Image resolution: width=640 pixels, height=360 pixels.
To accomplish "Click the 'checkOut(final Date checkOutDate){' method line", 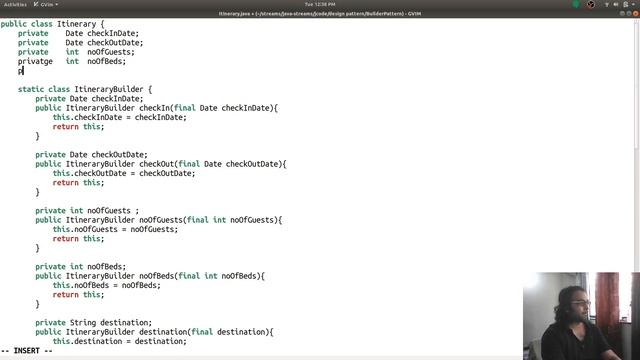I will (x=161, y=164).
